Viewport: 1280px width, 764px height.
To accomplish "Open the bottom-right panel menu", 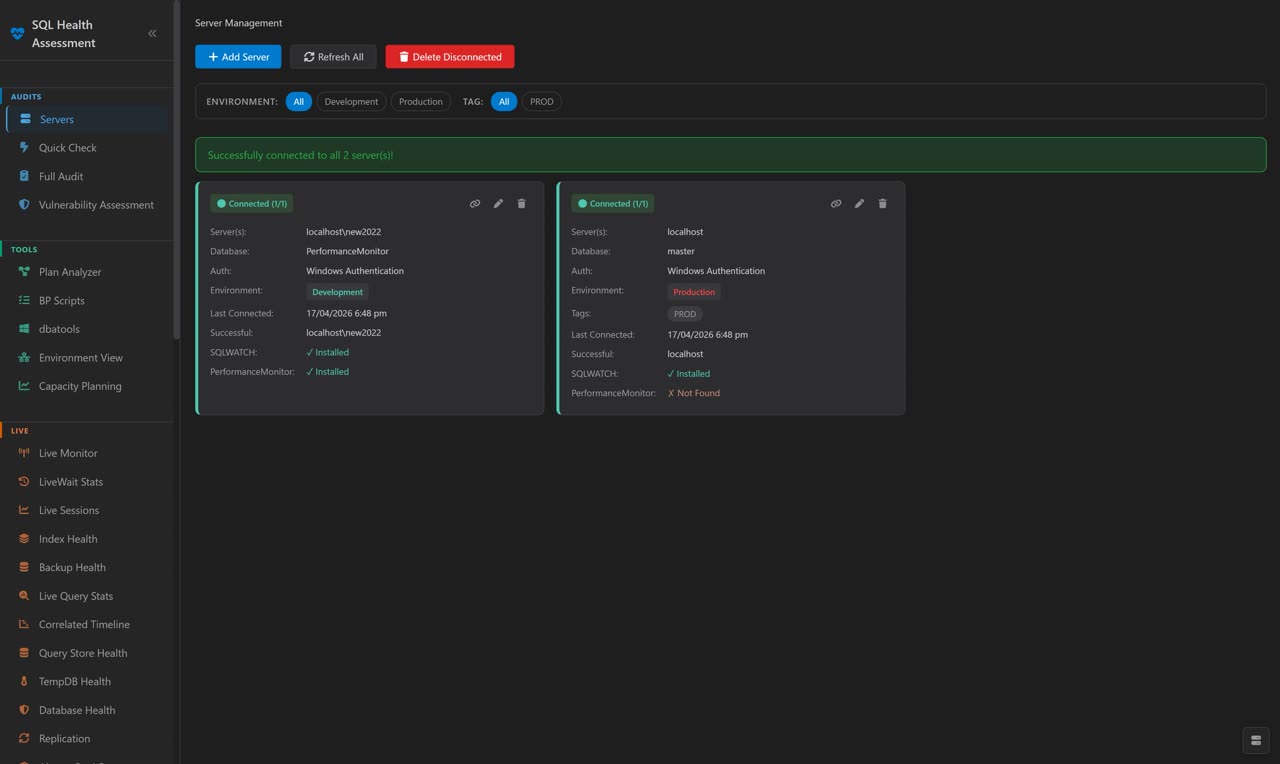I will (1255, 740).
